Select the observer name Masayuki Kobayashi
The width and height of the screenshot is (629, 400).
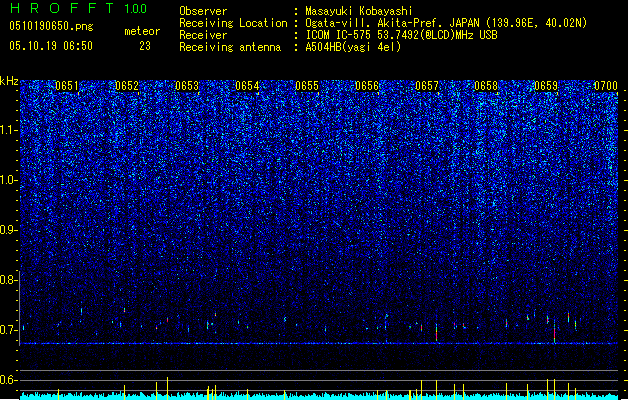(359, 11)
